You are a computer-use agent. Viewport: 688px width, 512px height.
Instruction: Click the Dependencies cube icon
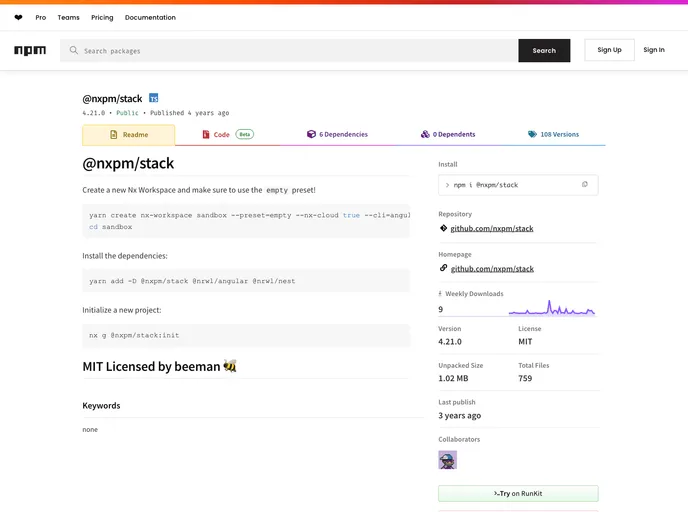tap(311, 134)
